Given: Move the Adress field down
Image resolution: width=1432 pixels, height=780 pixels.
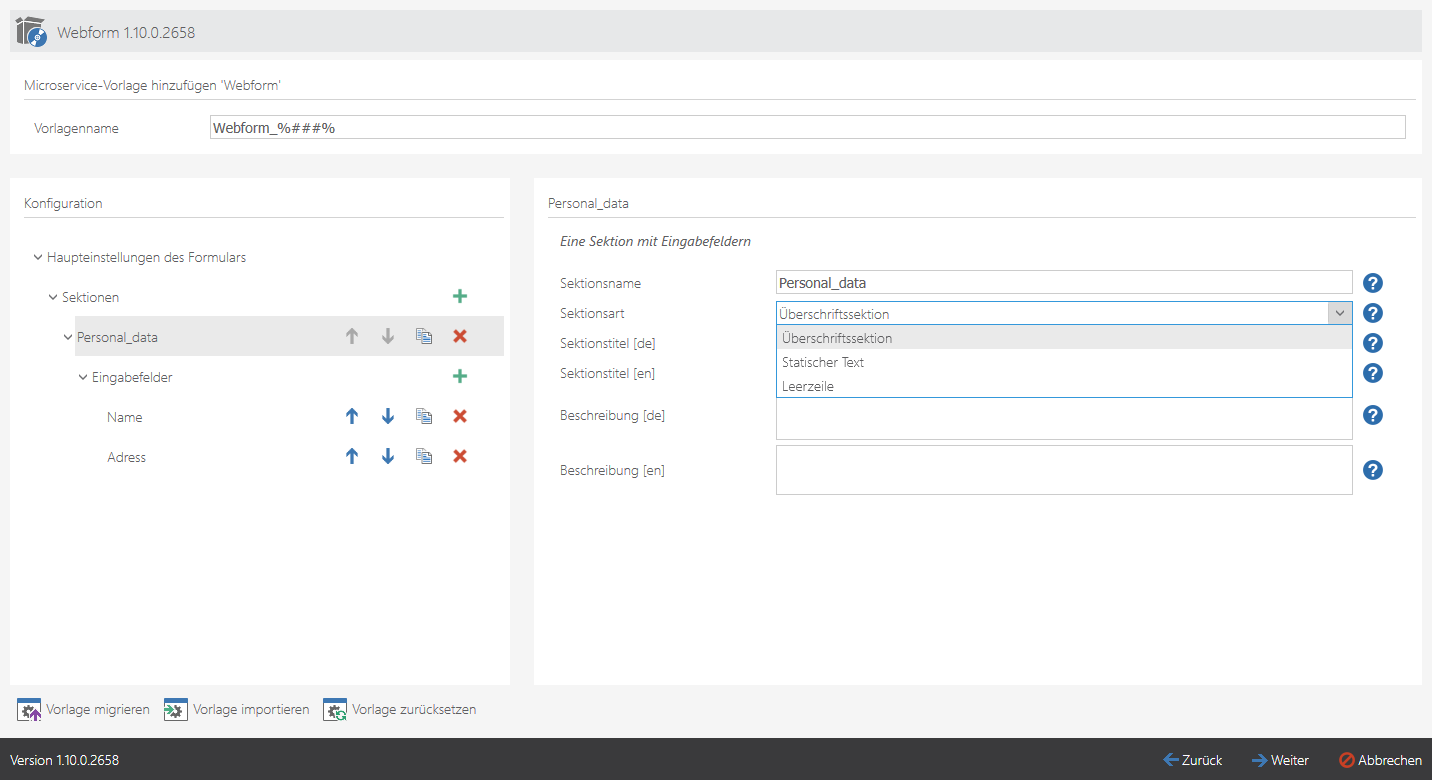Looking at the screenshot, I should (x=388, y=457).
